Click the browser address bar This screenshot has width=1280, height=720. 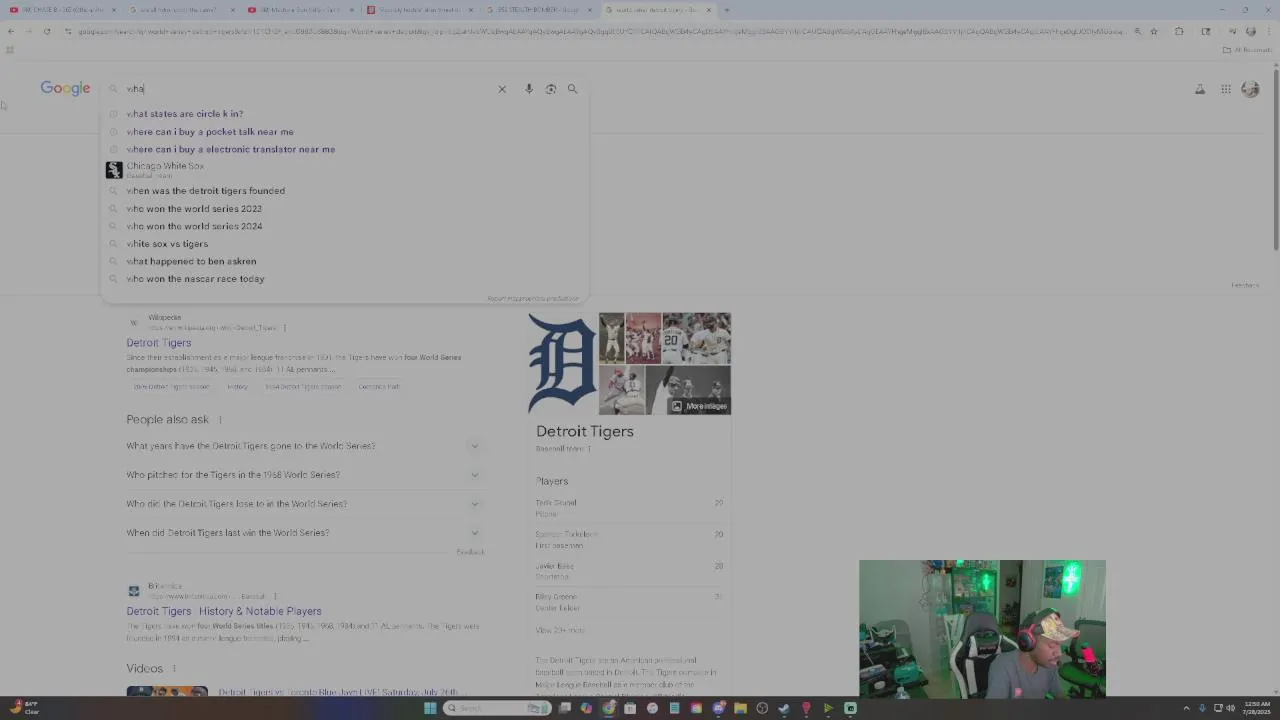(x=600, y=31)
